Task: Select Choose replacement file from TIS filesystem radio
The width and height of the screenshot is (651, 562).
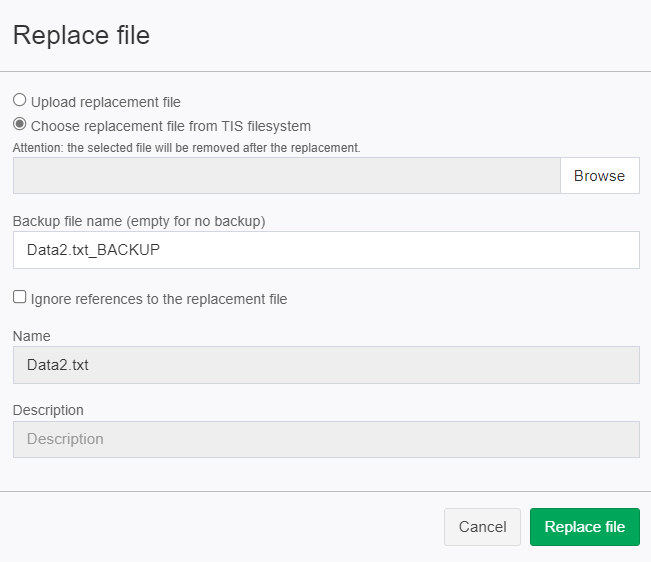Action: tap(20, 124)
